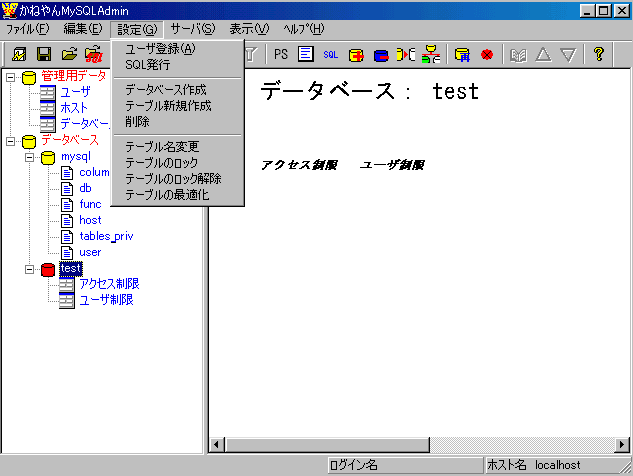Open the ファイル(F) menu
Viewport: 633px width, 476px height.
pyautogui.click(x=27, y=29)
